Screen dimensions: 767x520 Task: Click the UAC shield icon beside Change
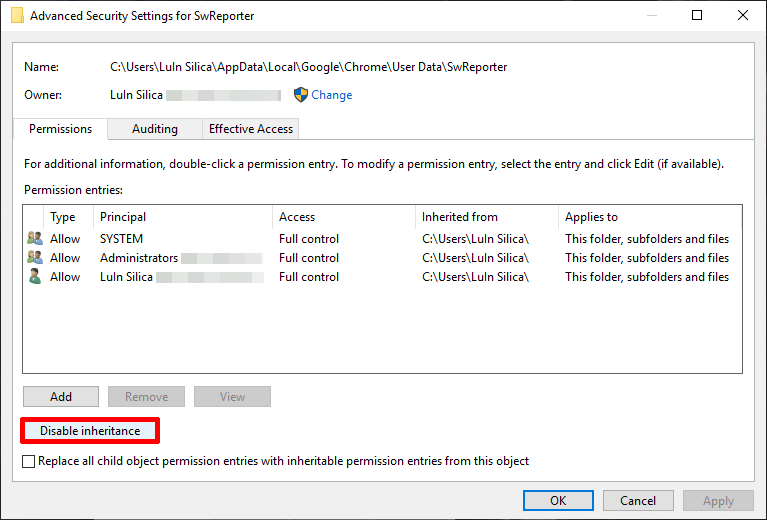pyautogui.click(x=301, y=95)
